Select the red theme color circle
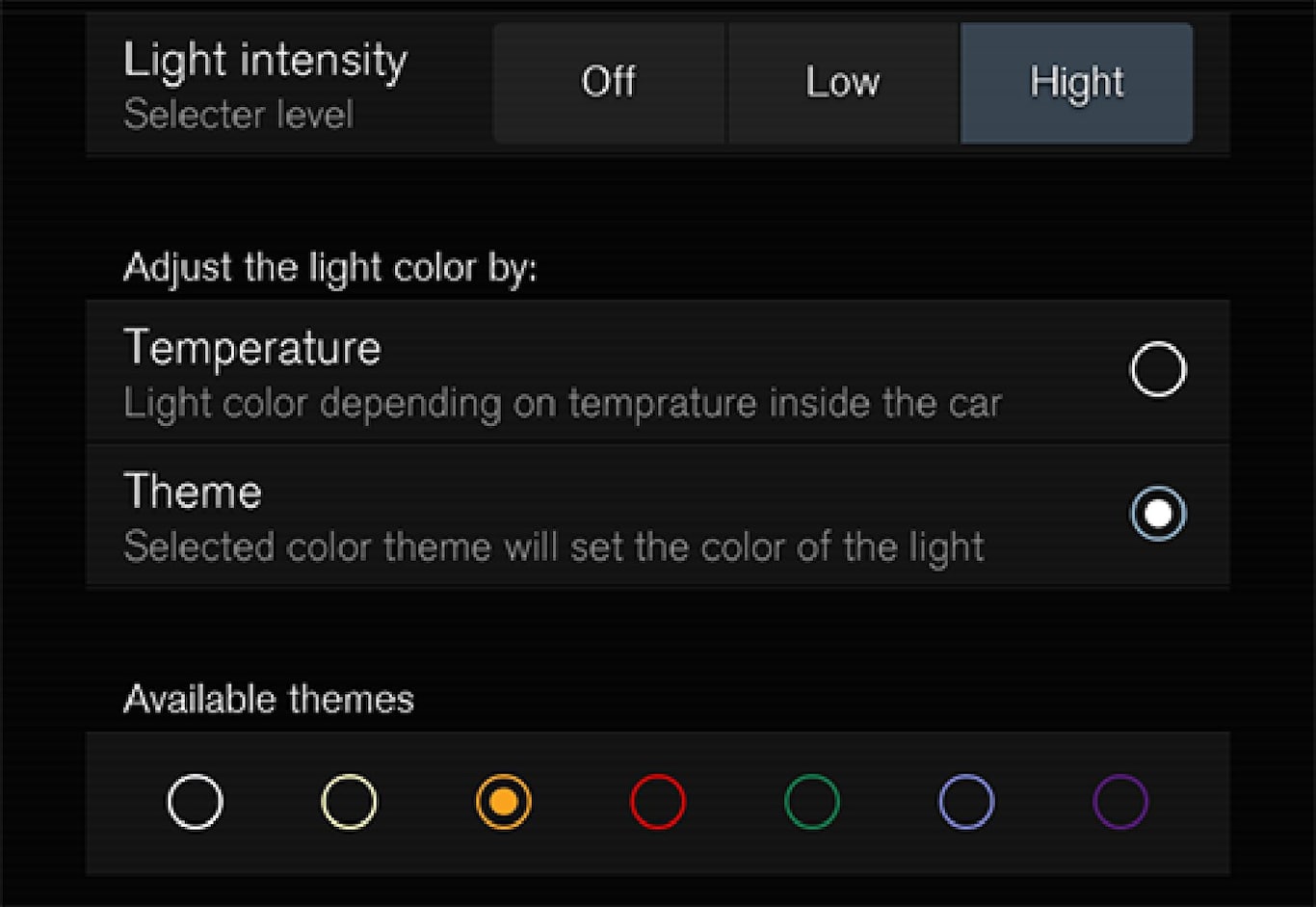 click(x=657, y=801)
